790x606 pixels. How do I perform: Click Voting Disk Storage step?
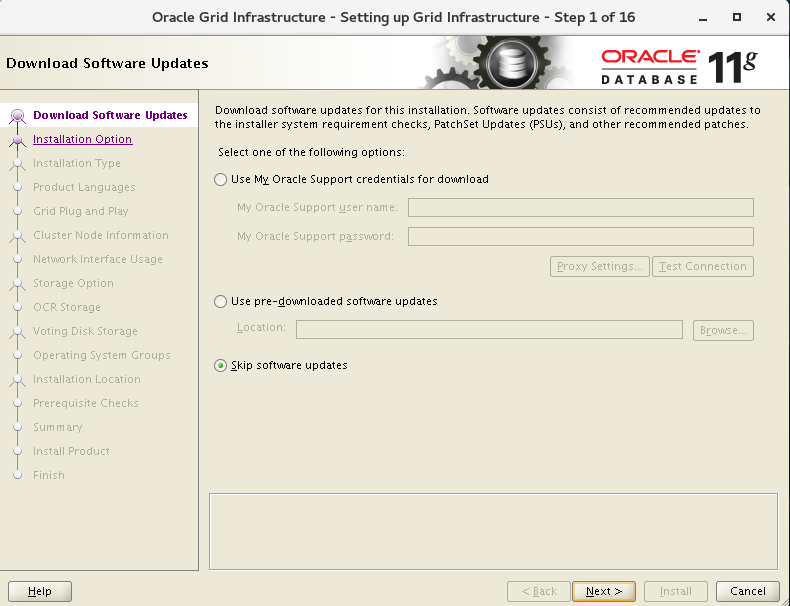(85, 331)
